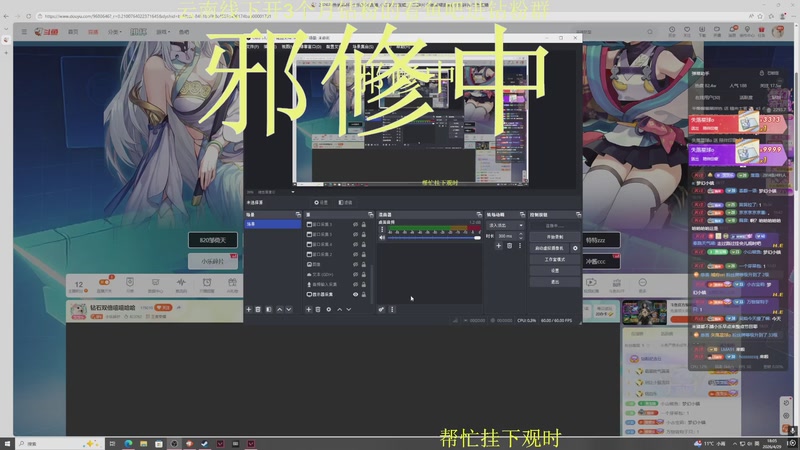Select the scene 场景 in scenes list
The height and width of the screenshot is (450, 800).
coord(272,224)
